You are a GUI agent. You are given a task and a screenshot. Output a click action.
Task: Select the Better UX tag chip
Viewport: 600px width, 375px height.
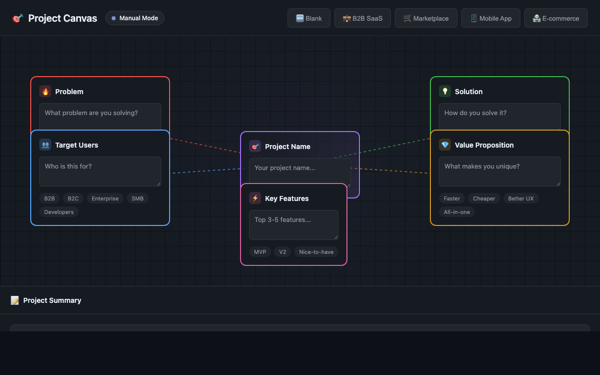521,199
